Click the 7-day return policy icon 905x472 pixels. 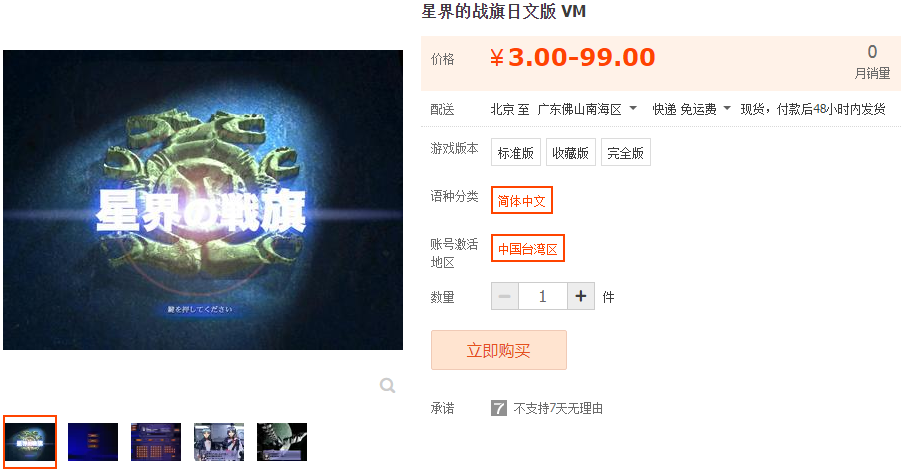(499, 409)
